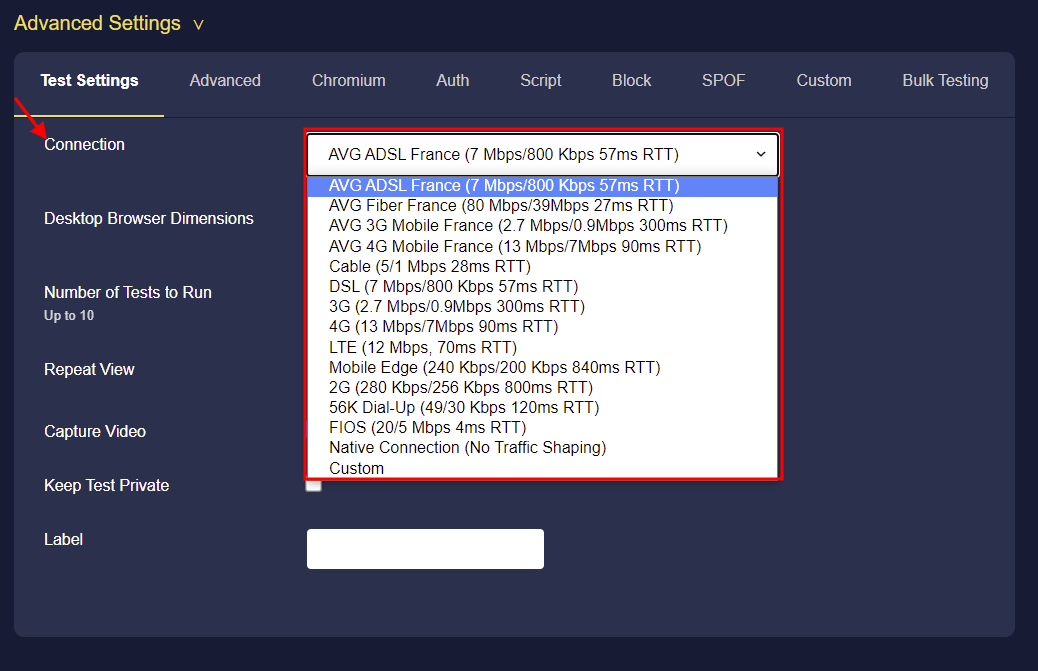Open the Test Settings tab

coord(89,80)
